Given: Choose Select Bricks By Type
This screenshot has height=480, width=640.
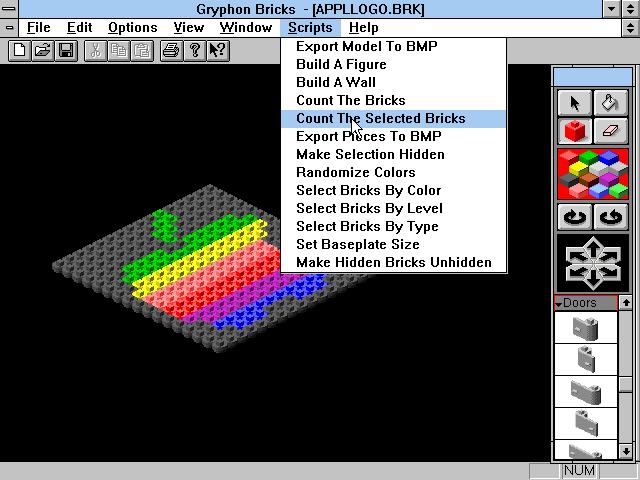Looking at the screenshot, I should point(393,226).
